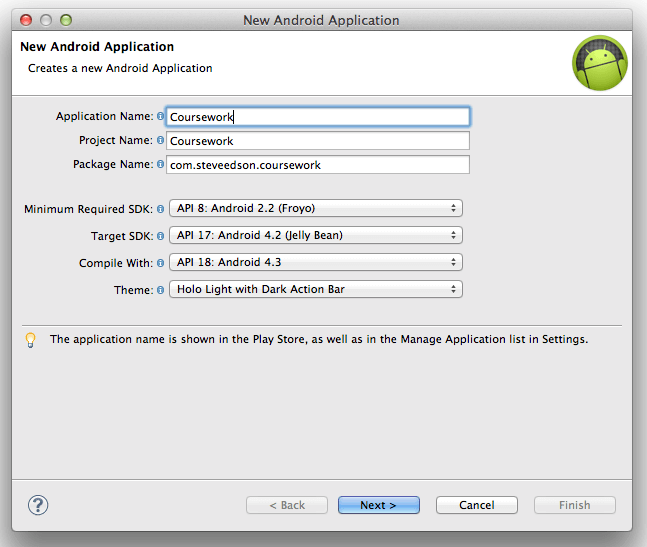Viewport: 647px width, 547px height.
Task: Open the Theme dropdown menu
Action: click(315, 290)
